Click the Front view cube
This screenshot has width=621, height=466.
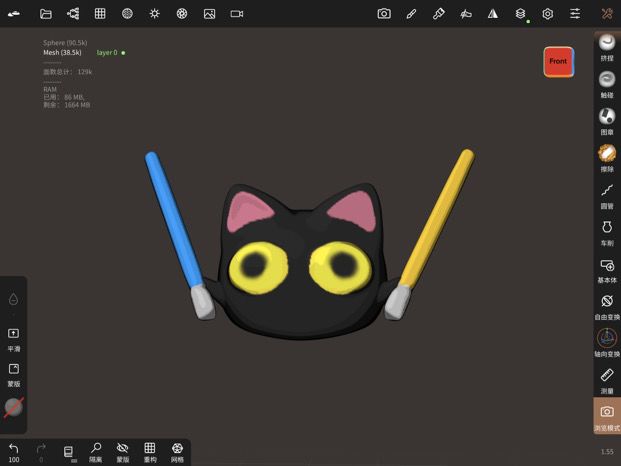point(558,61)
